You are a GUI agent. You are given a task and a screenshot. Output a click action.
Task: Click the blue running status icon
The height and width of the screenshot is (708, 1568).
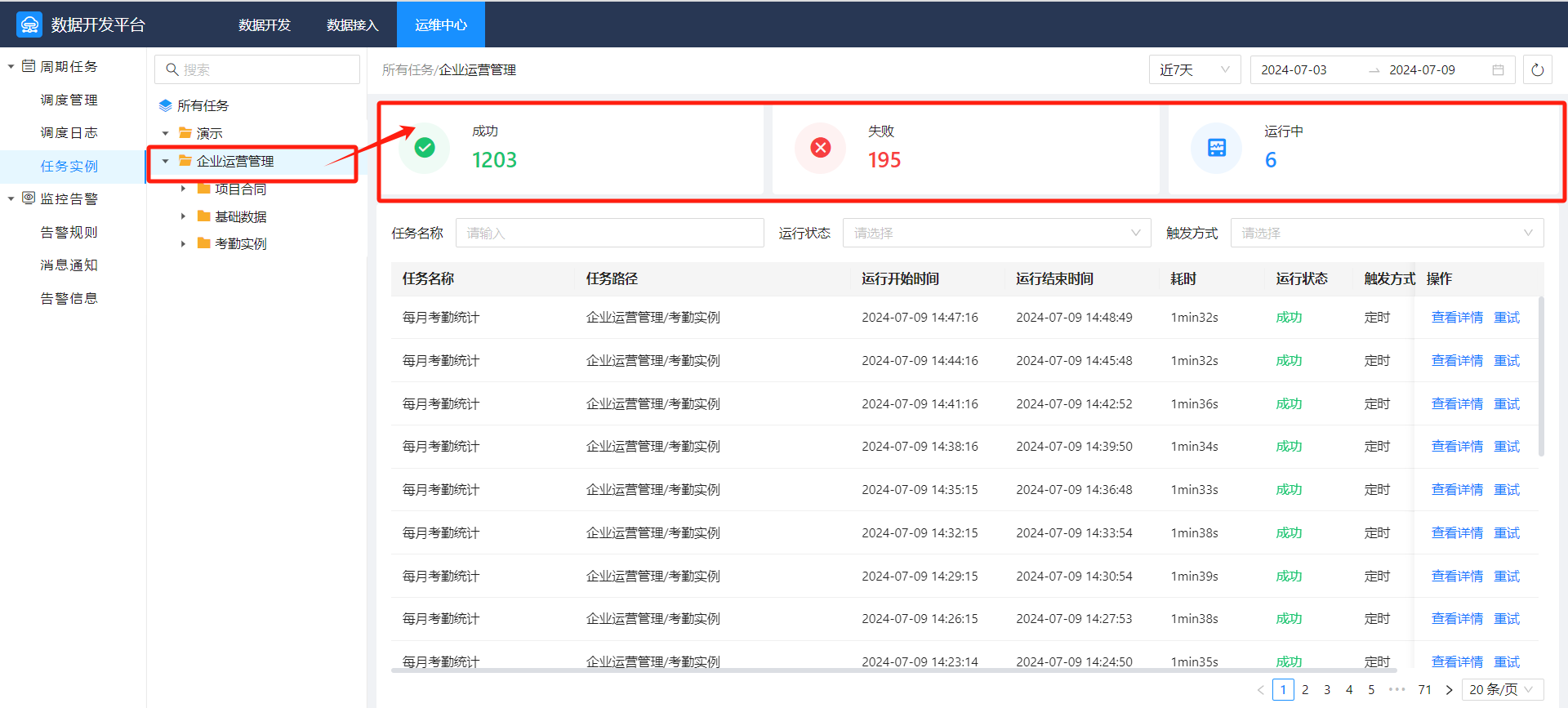coord(1216,148)
